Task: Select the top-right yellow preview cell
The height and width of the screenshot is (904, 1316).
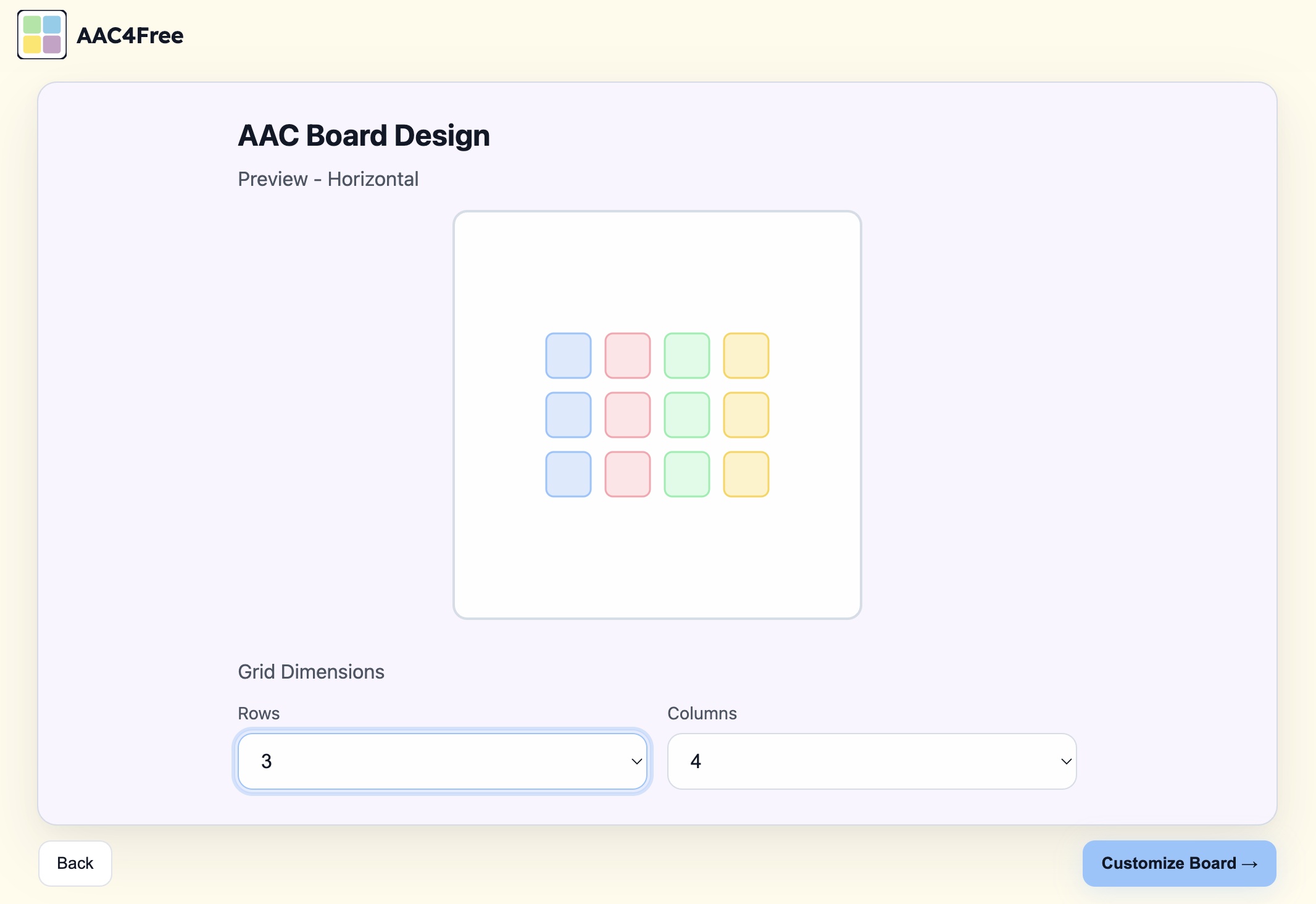Action: [746, 356]
